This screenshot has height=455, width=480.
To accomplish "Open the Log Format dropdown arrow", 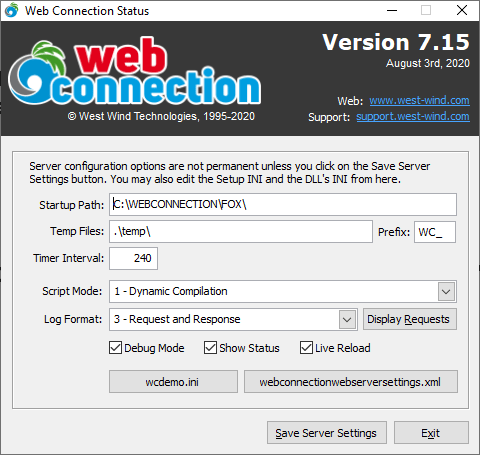I will click(347, 320).
